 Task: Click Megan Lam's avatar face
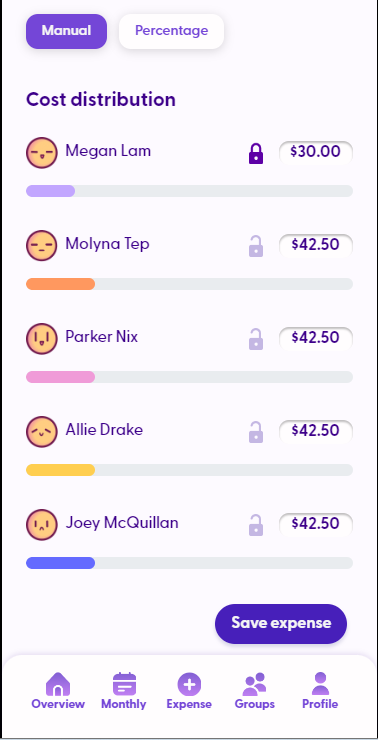[42, 153]
